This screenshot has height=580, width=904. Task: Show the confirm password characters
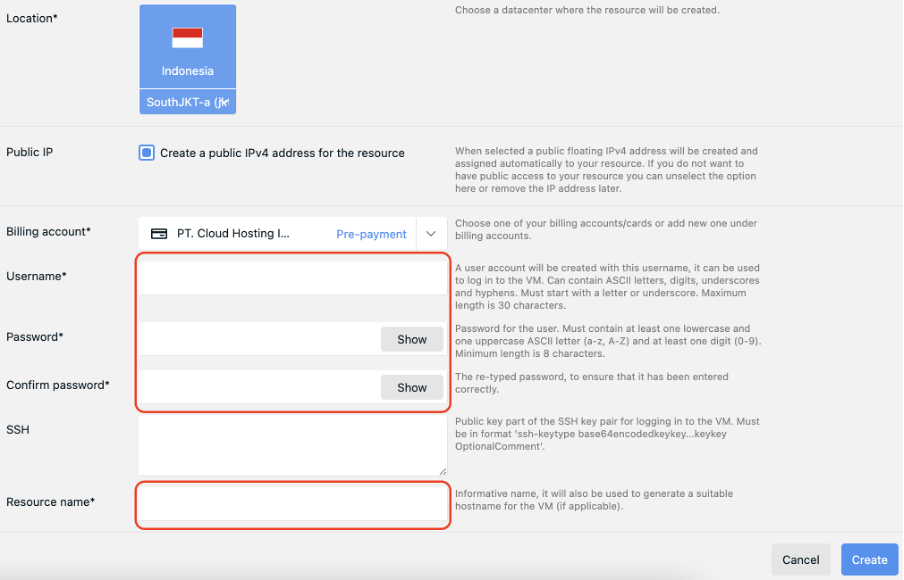click(x=411, y=387)
